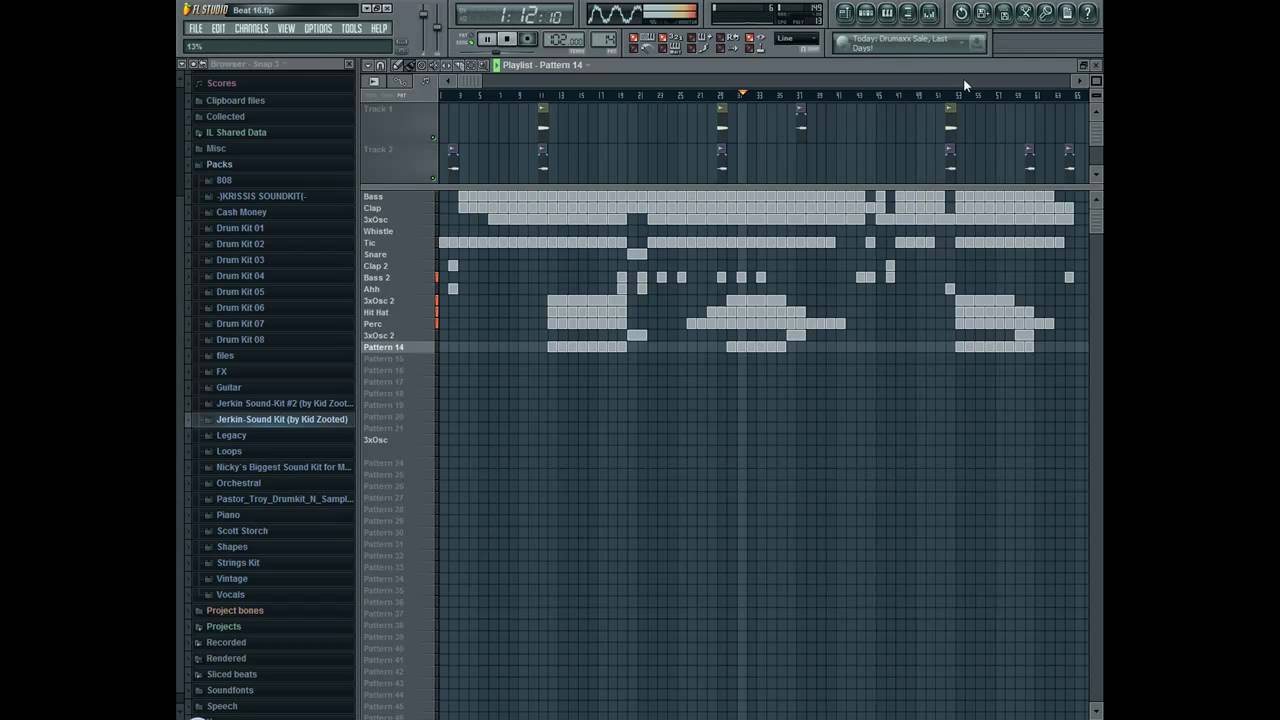Open the piano roll icon
The height and width of the screenshot is (720, 1280).
click(887, 13)
